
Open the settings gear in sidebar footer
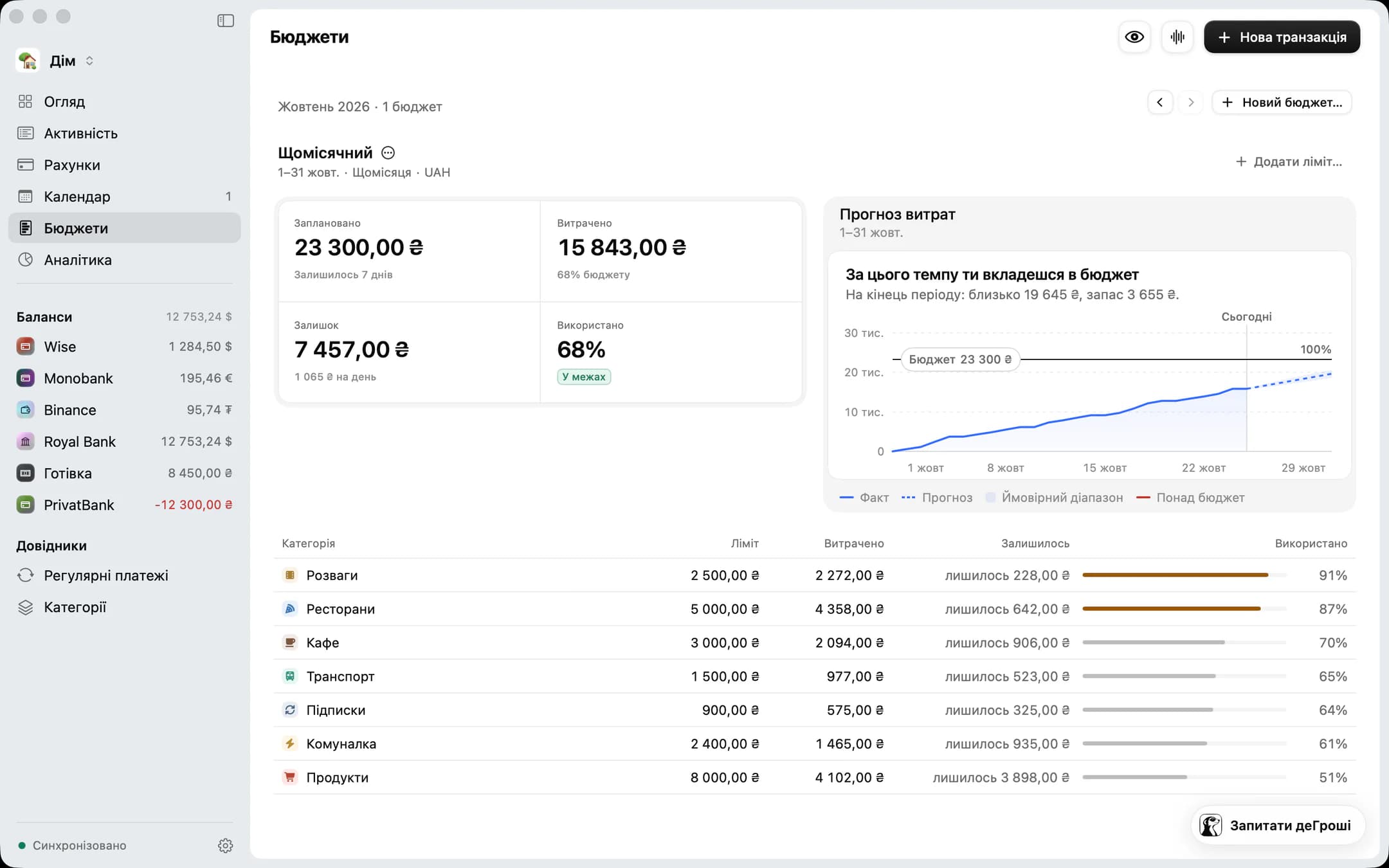(x=225, y=845)
